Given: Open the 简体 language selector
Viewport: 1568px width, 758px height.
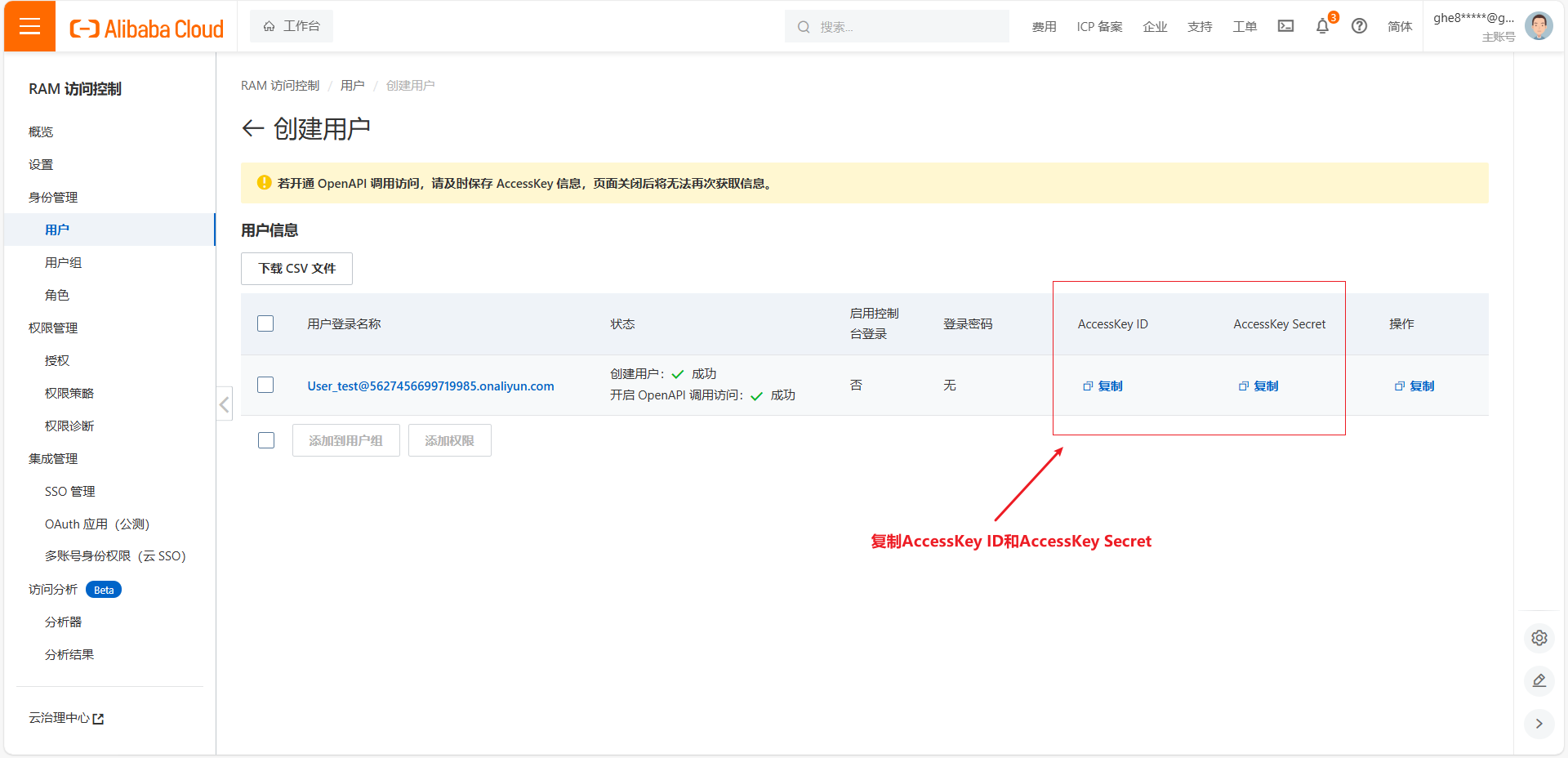Looking at the screenshot, I should 1399,26.
